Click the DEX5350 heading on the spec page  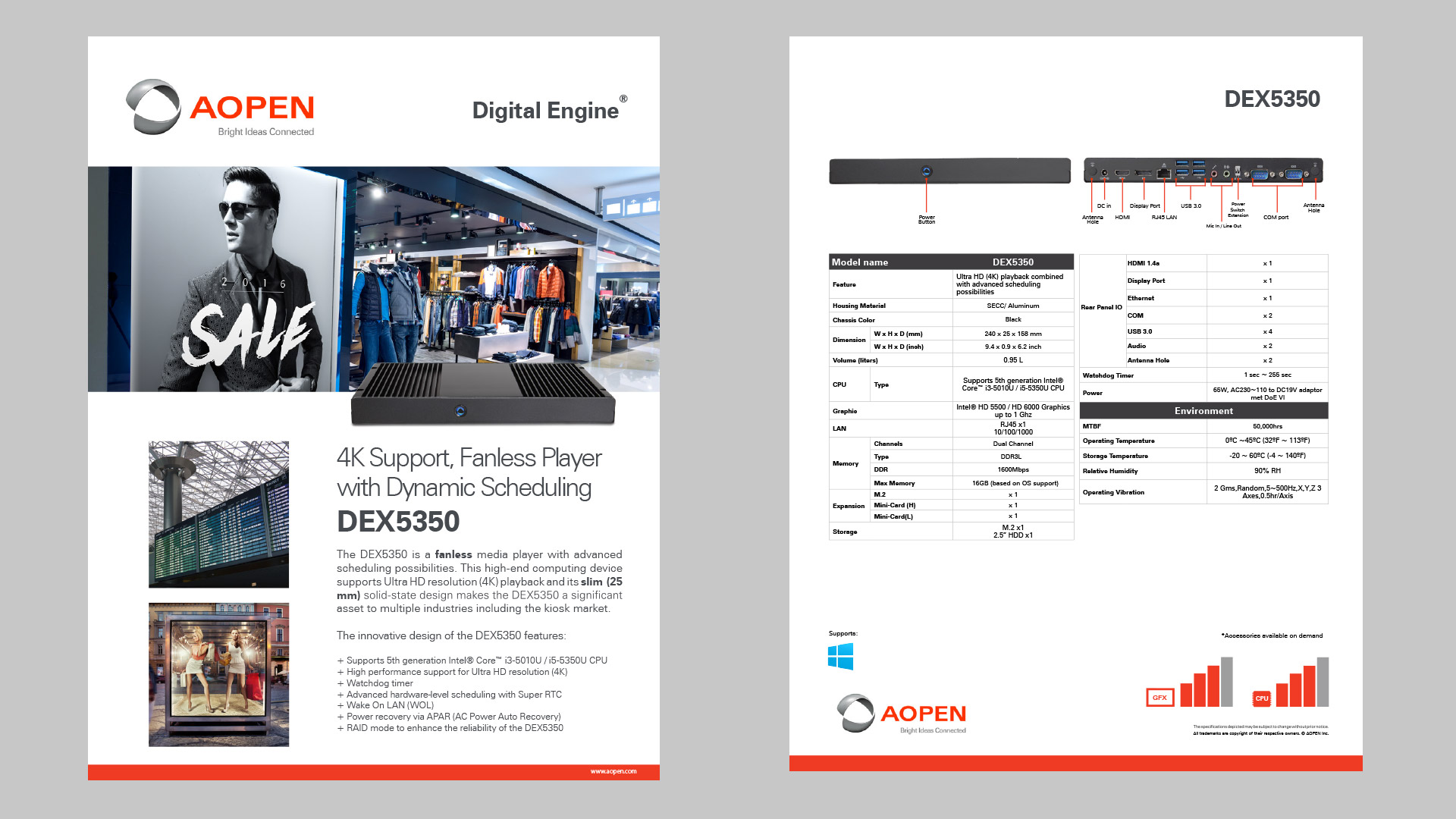(1272, 99)
